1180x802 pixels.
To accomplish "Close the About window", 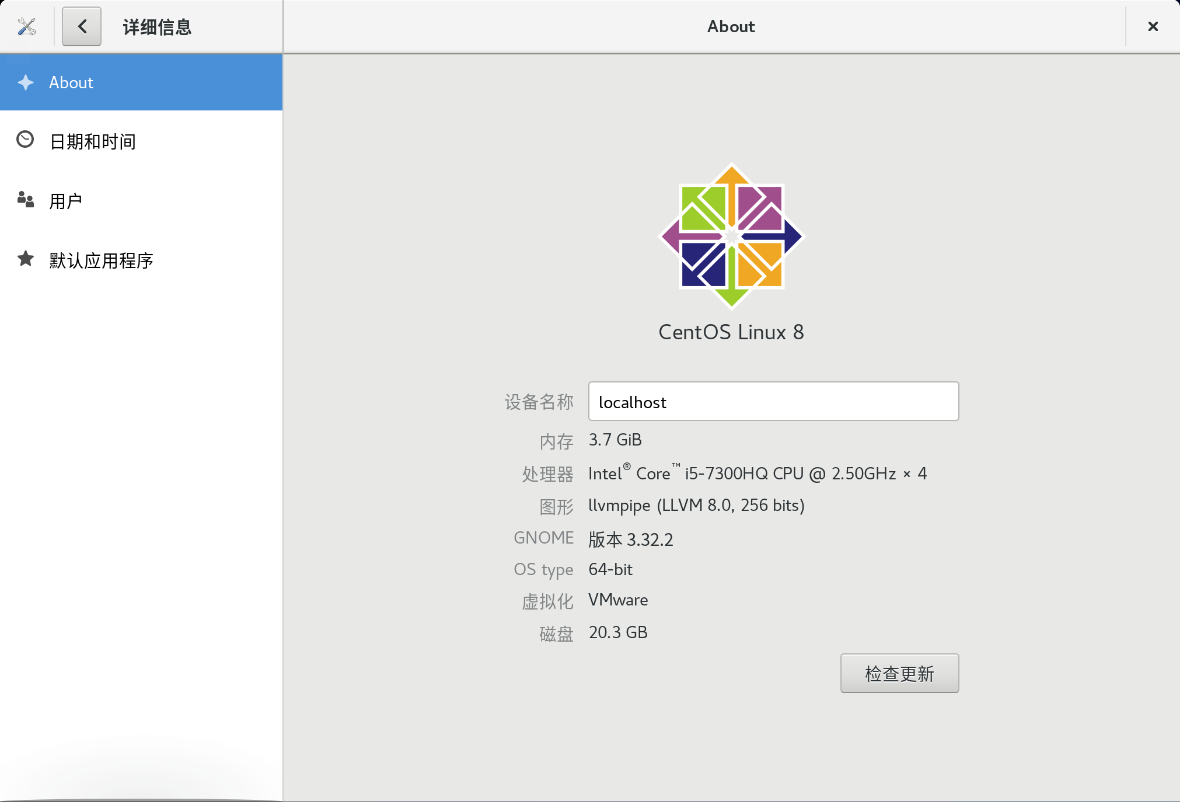I will pos(1153,26).
